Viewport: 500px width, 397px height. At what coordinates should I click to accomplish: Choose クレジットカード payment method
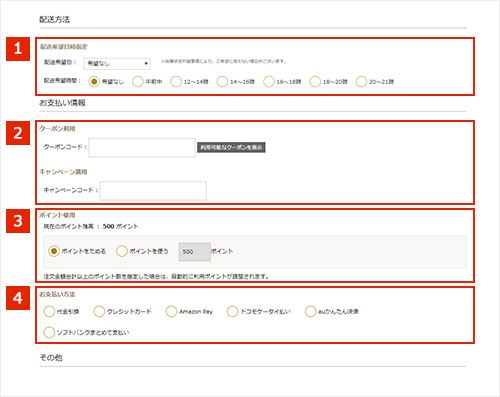[99, 311]
